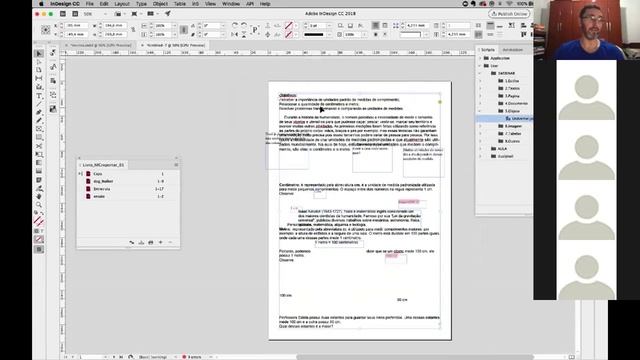The width and height of the screenshot is (640, 360).
Task: Select the Pencil tool
Action: point(39,120)
